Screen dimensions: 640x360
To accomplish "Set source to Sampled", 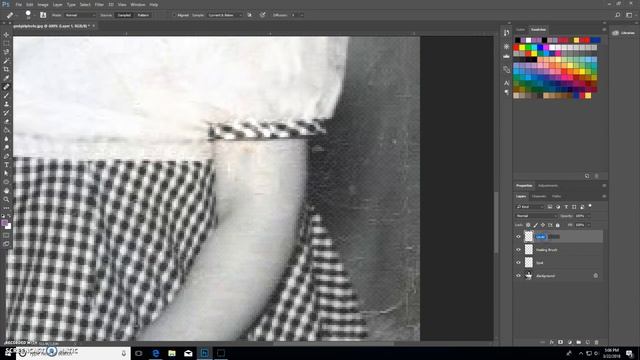I will [x=124, y=15].
